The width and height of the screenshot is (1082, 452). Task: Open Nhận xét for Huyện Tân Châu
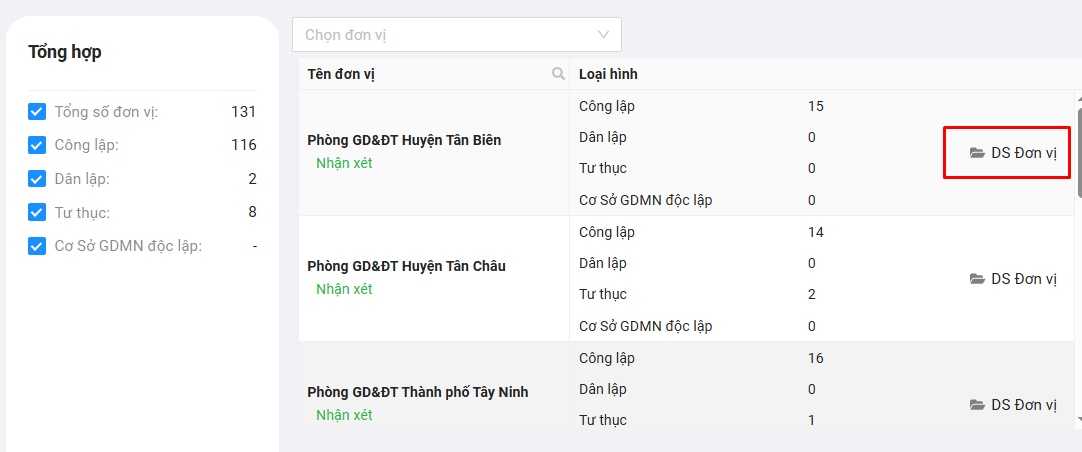(344, 289)
